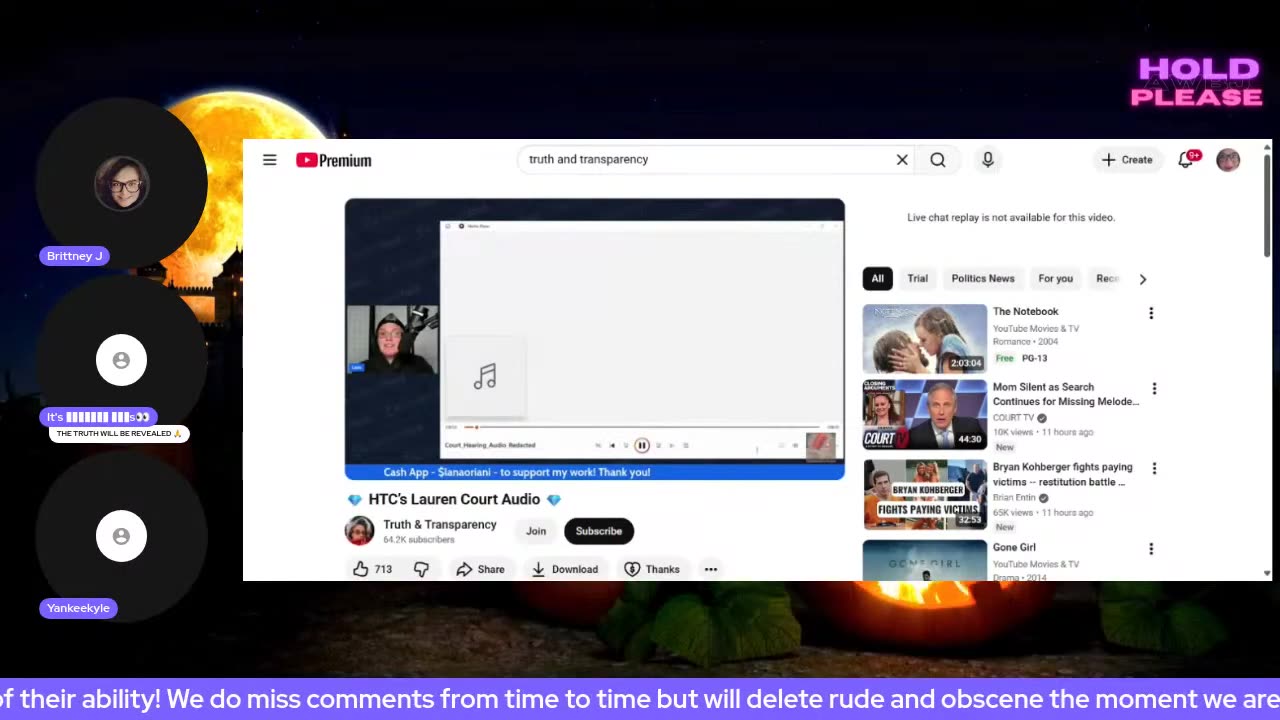Open the notifications bell
1280x720 pixels.
coord(1187,160)
